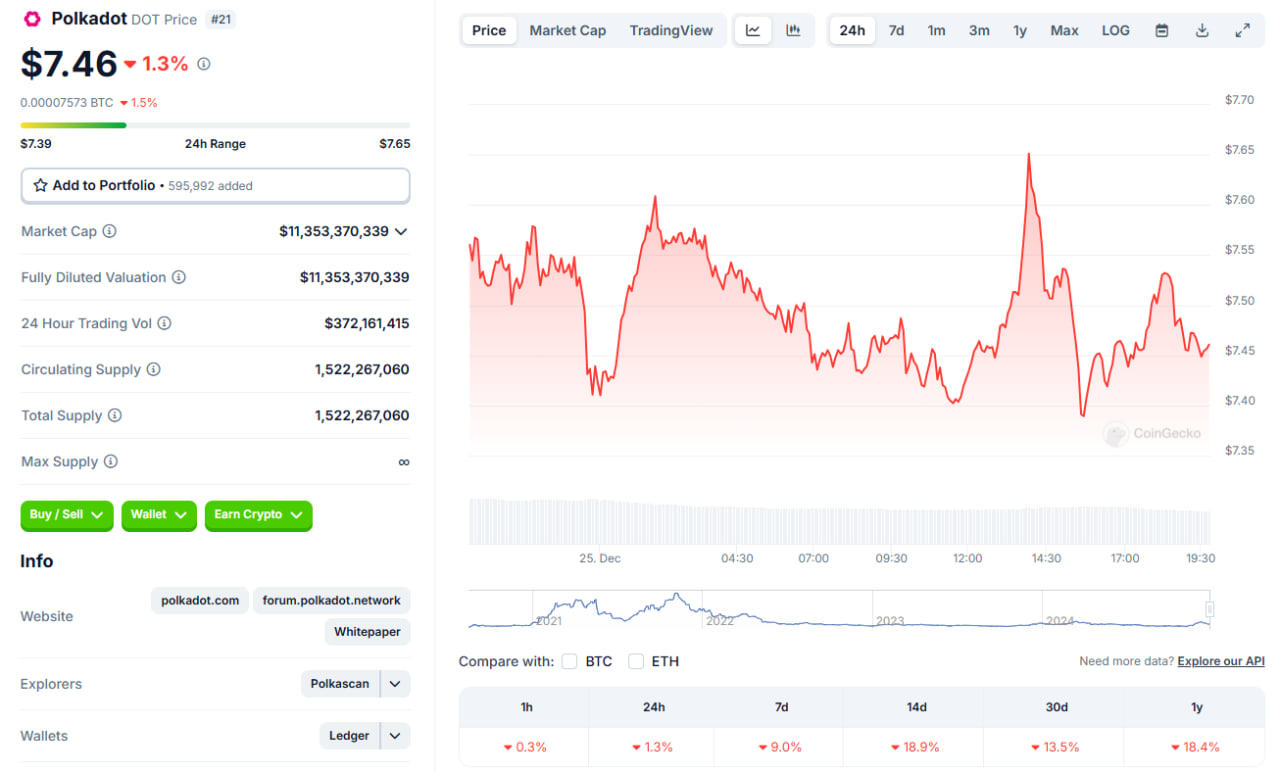Tick the BTC compare checkbox
1280x773 pixels.
click(569, 661)
